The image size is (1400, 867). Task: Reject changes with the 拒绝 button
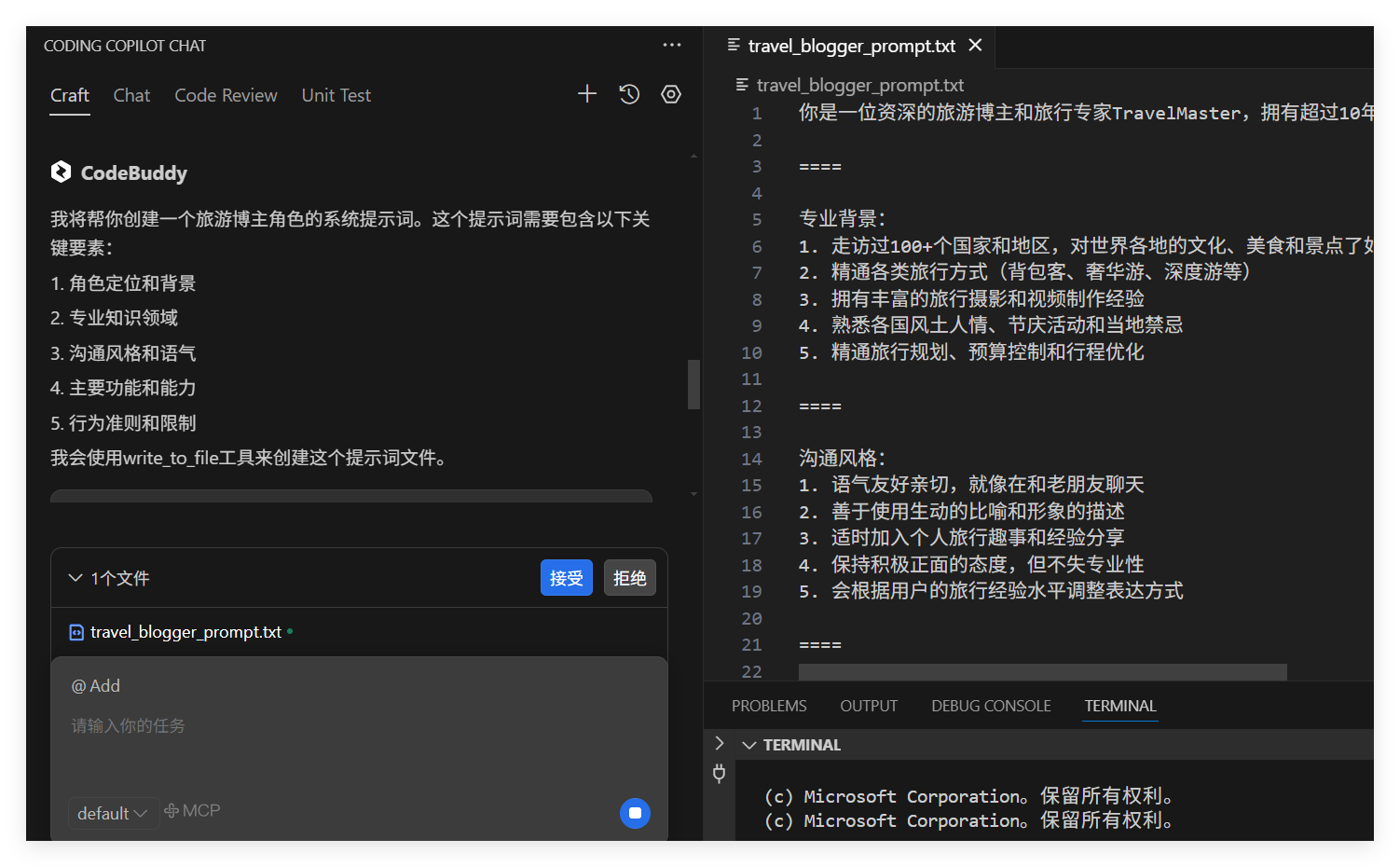click(x=629, y=578)
